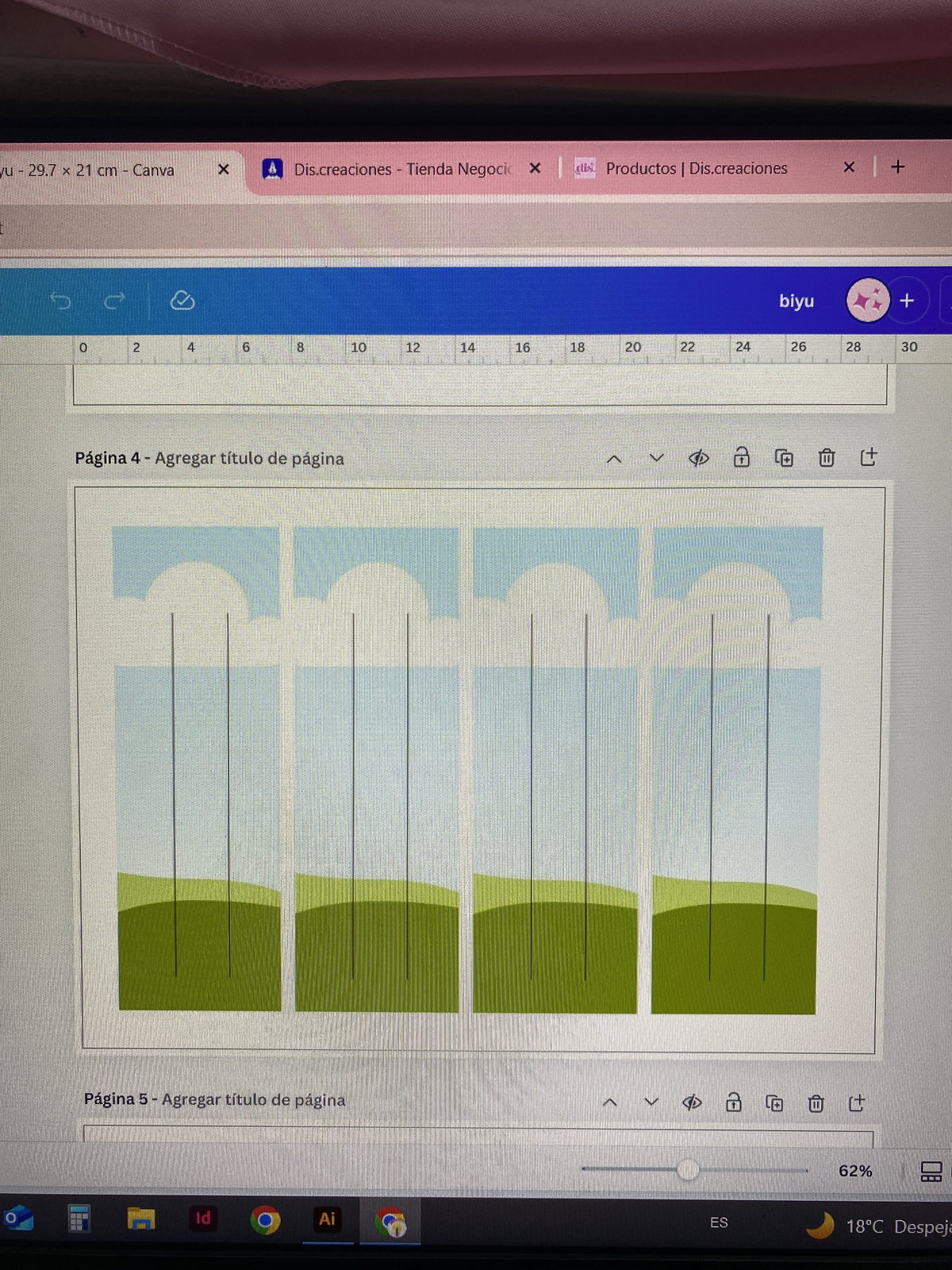Click the zoom slider handle
952x1270 pixels.
[688, 1170]
